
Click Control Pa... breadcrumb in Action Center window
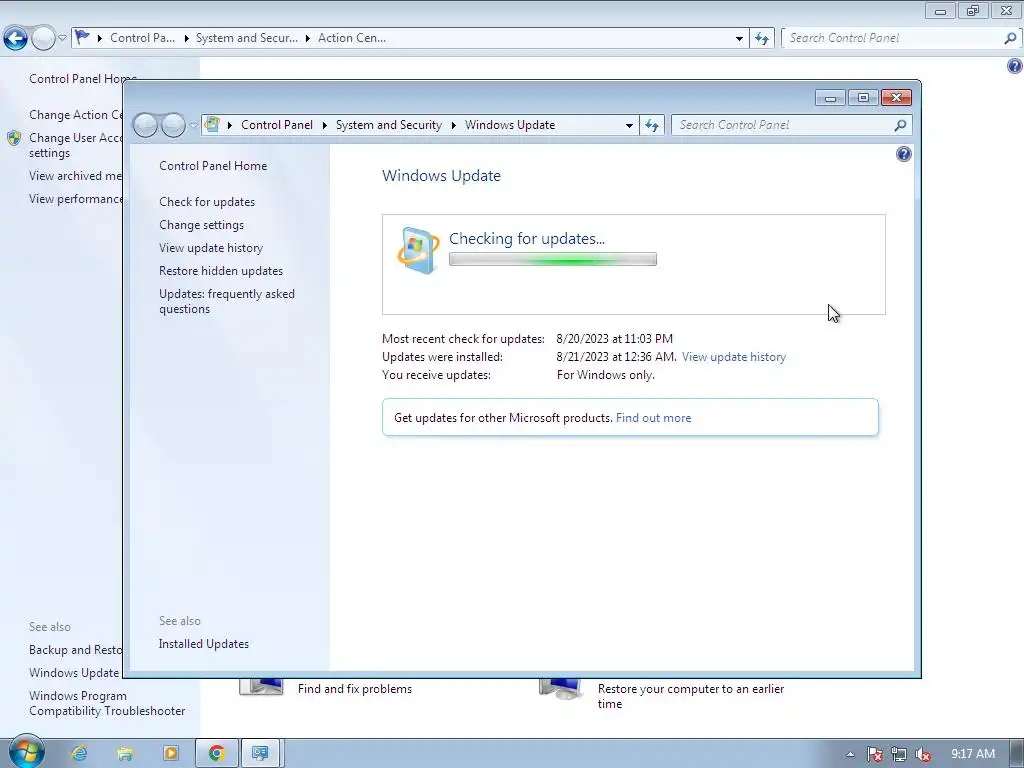[x=142, y=38]
